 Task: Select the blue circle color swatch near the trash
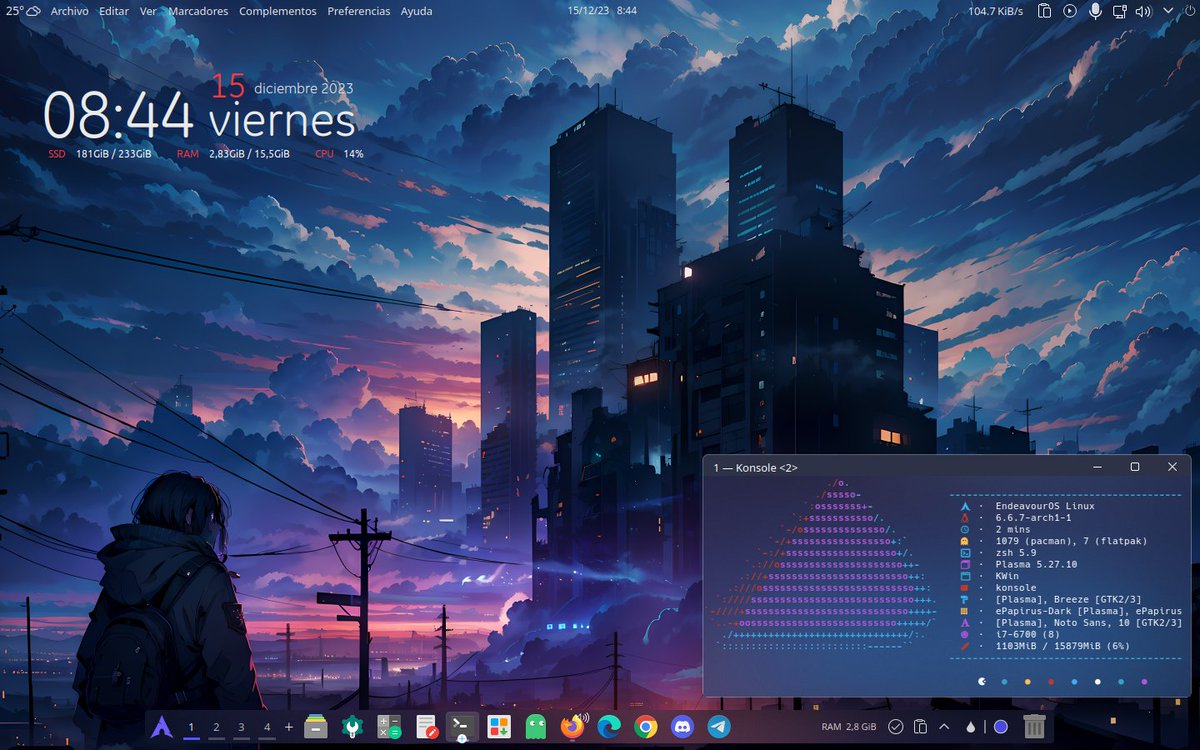(x=1002, y=726)
